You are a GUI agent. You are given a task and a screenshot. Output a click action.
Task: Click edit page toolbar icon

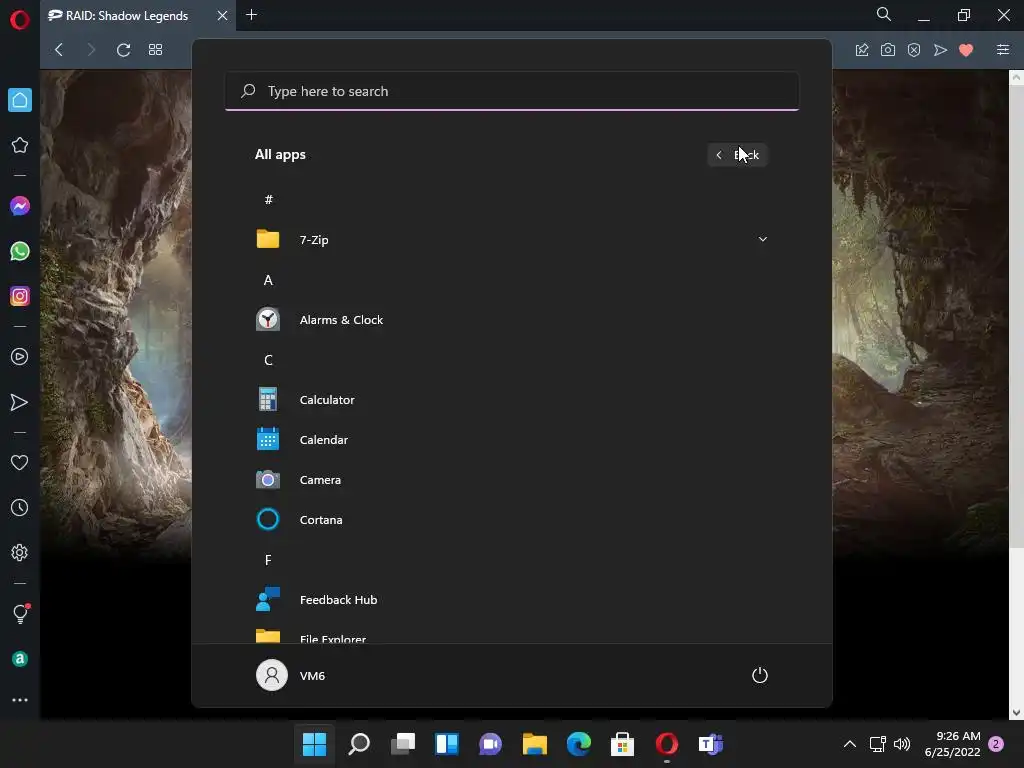(862, 50)
